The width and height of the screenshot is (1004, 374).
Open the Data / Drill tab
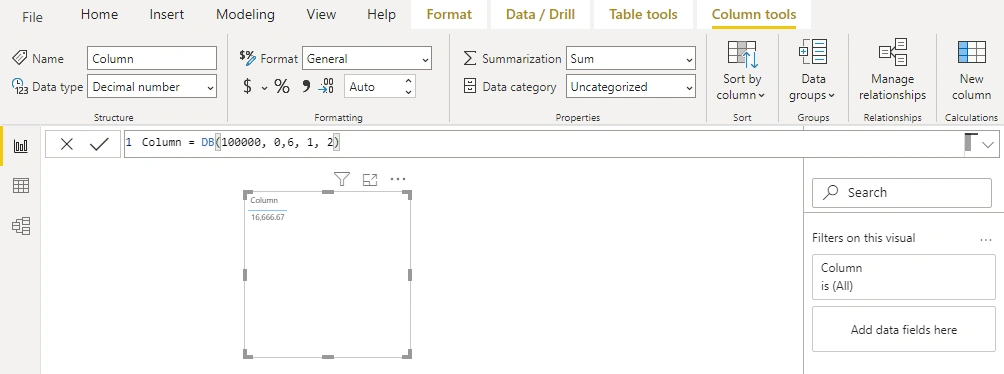pos(540,14)
